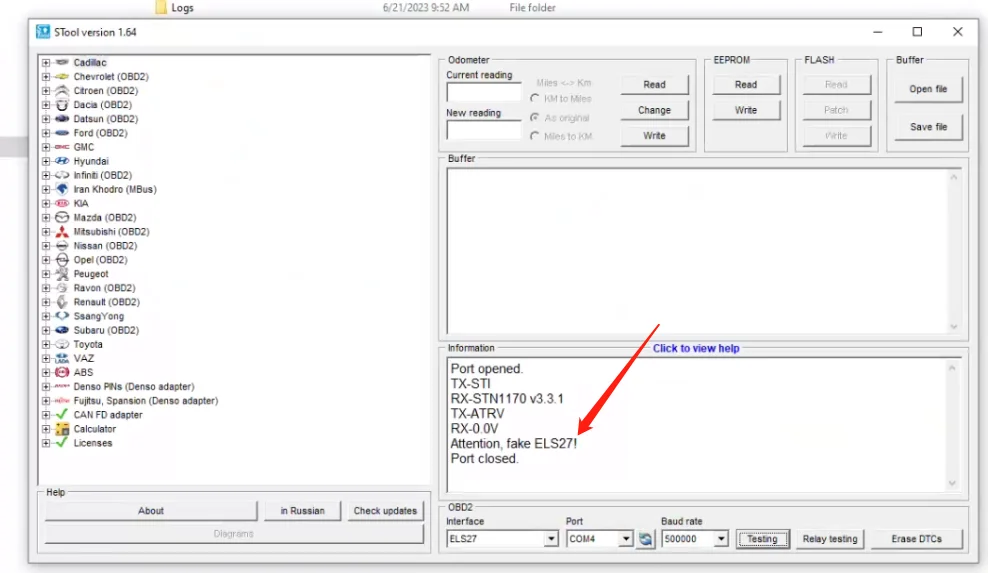Click the Infiniti (OBD2) logo icon
The width and height of the screenshot is (988, 573).
tap(62, 175)
